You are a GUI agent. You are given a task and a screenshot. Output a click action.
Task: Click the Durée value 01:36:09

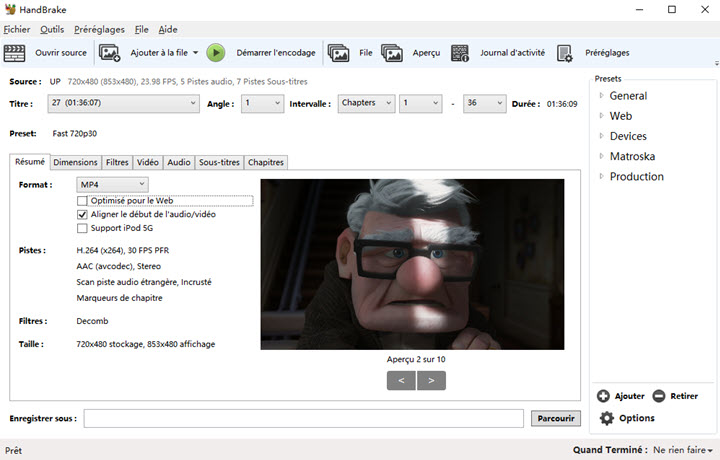tap(562, 104)
